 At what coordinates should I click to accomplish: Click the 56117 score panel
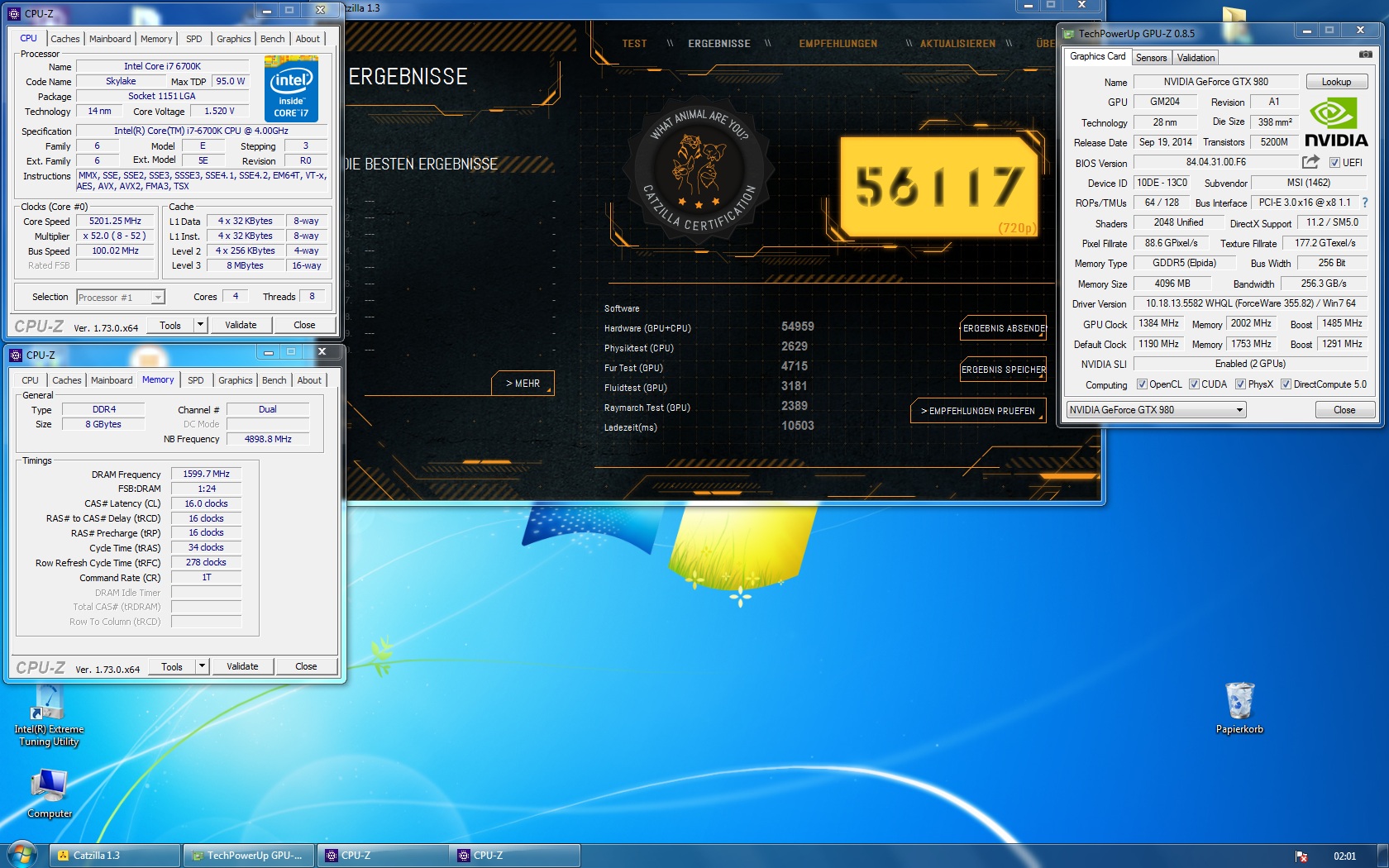point(938,186)
